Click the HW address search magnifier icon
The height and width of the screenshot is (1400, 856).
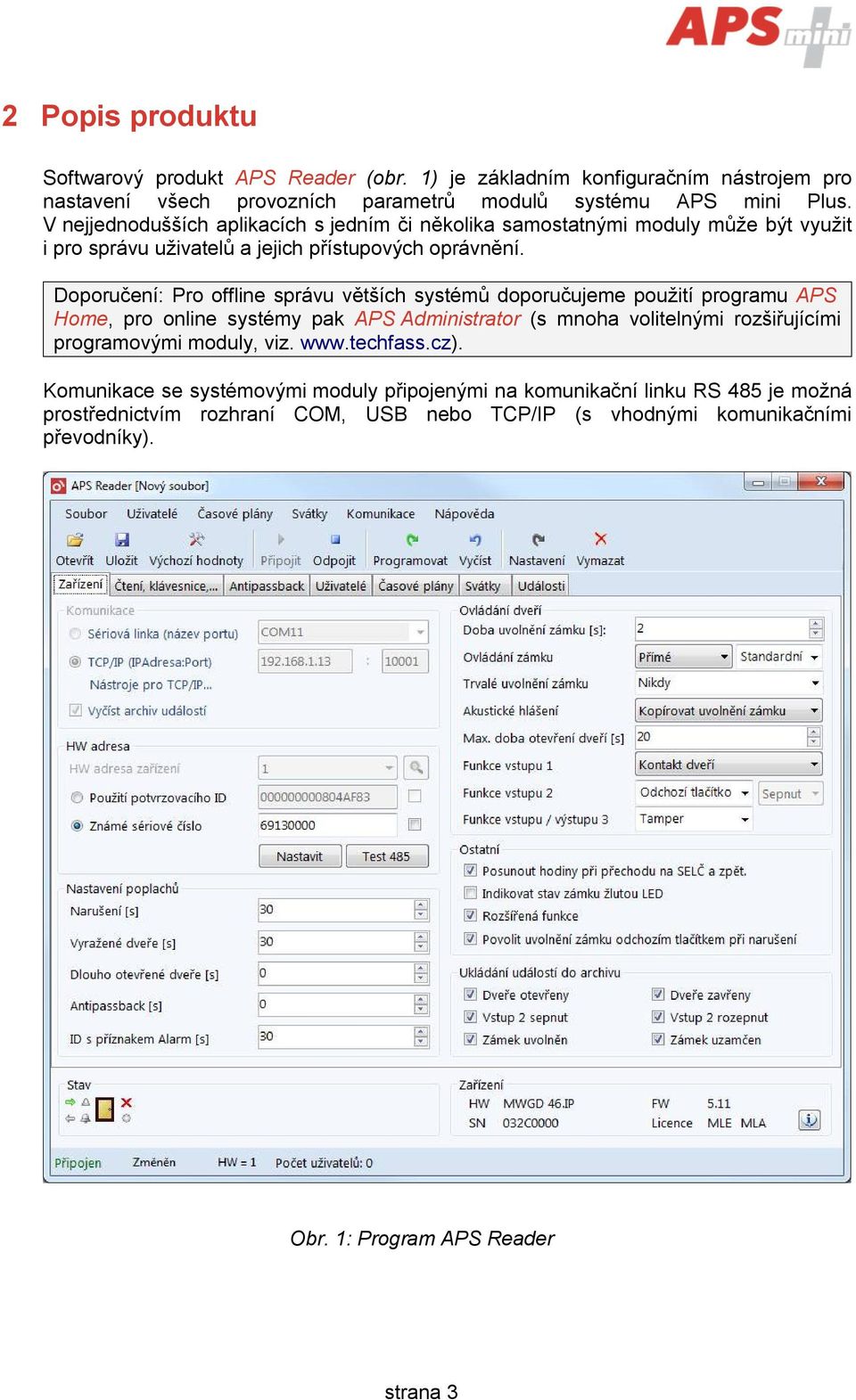pyautogui.click(x=416, y=767)
